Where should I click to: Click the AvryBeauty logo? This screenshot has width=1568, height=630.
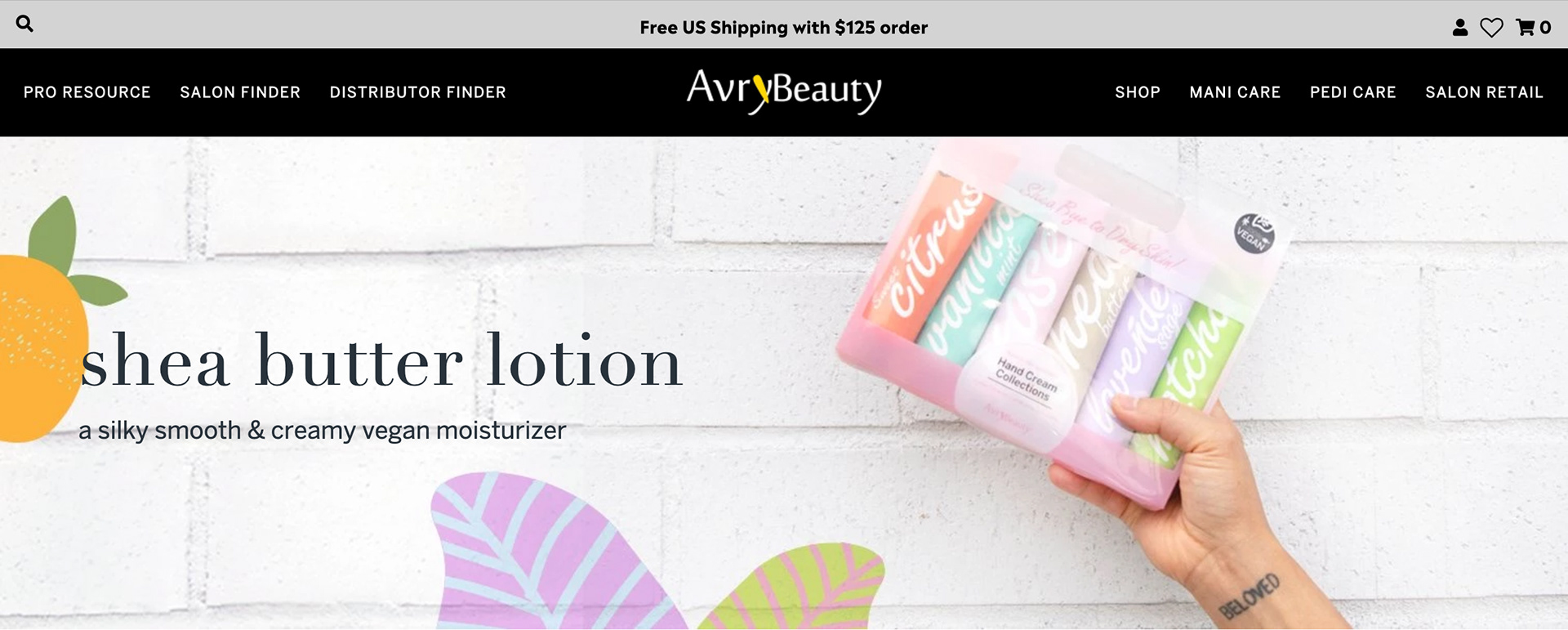point(784,92)
